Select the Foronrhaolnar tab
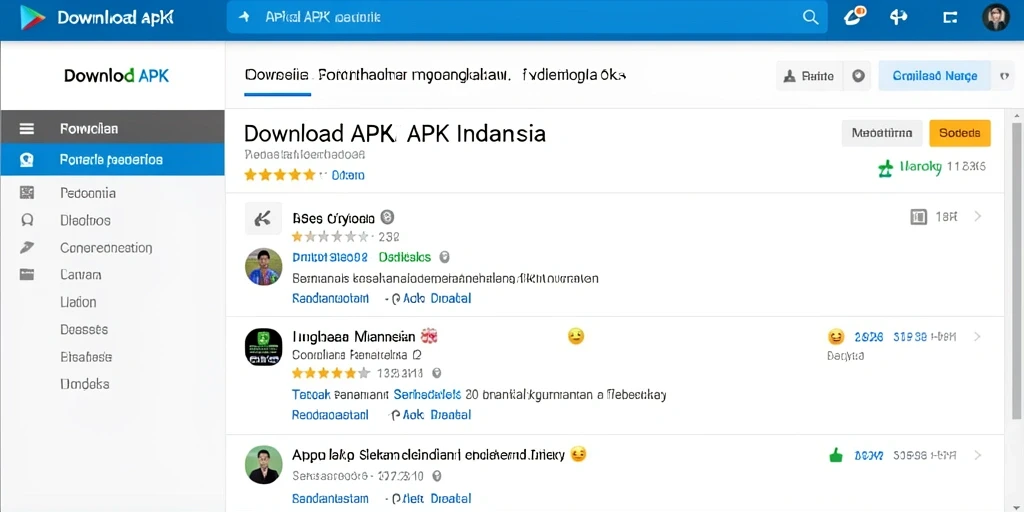Image resolution: width=1024 pixels, height=512 pixels. pyautogui.click(x=415, y=75)
